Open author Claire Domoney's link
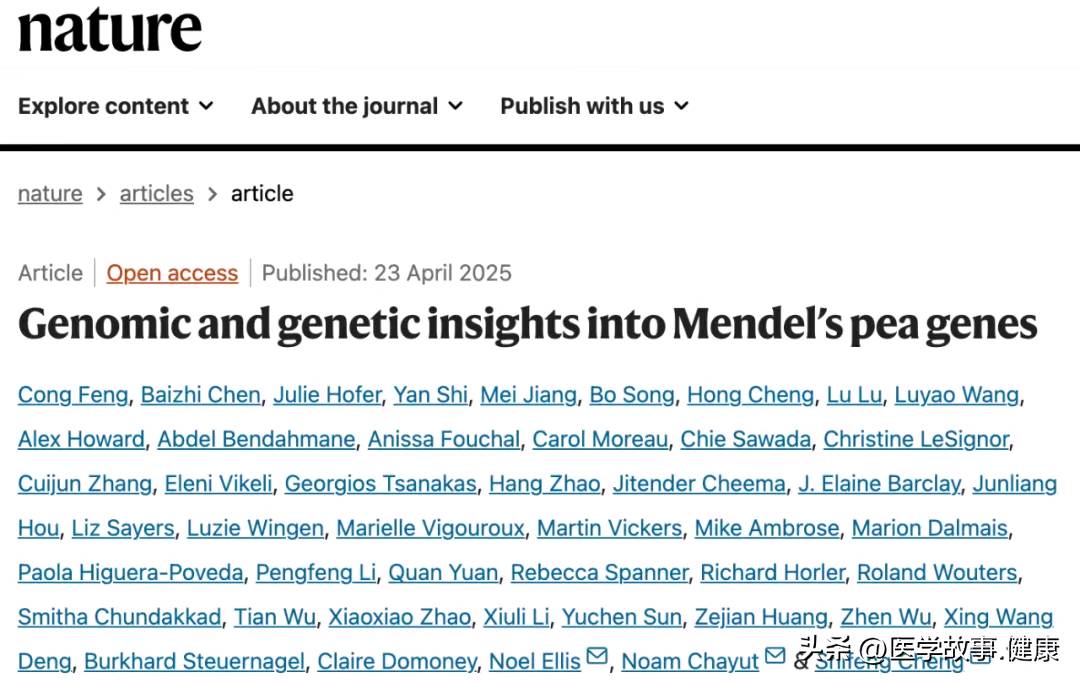This screenshot has height=684, width=1080. pyautogui.click(x=397, y=661)
